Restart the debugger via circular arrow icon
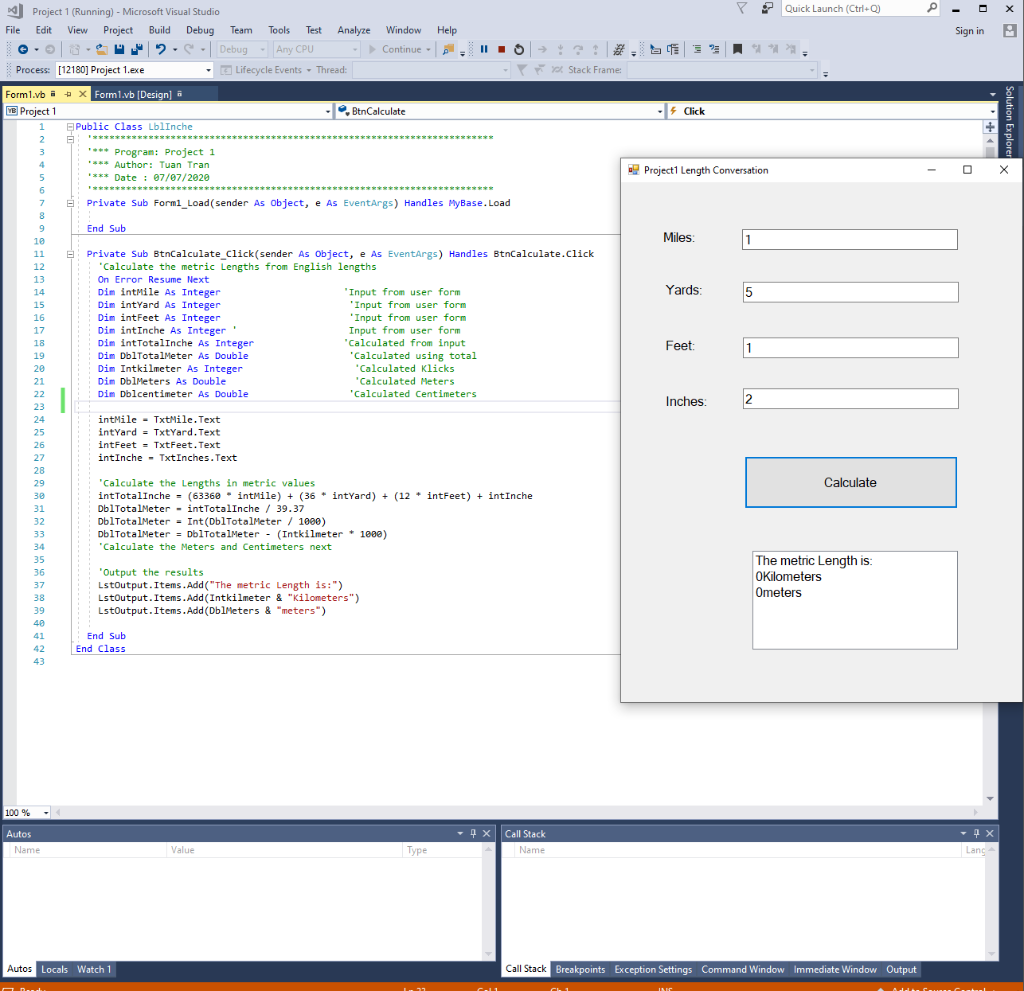 pos(519,49)
